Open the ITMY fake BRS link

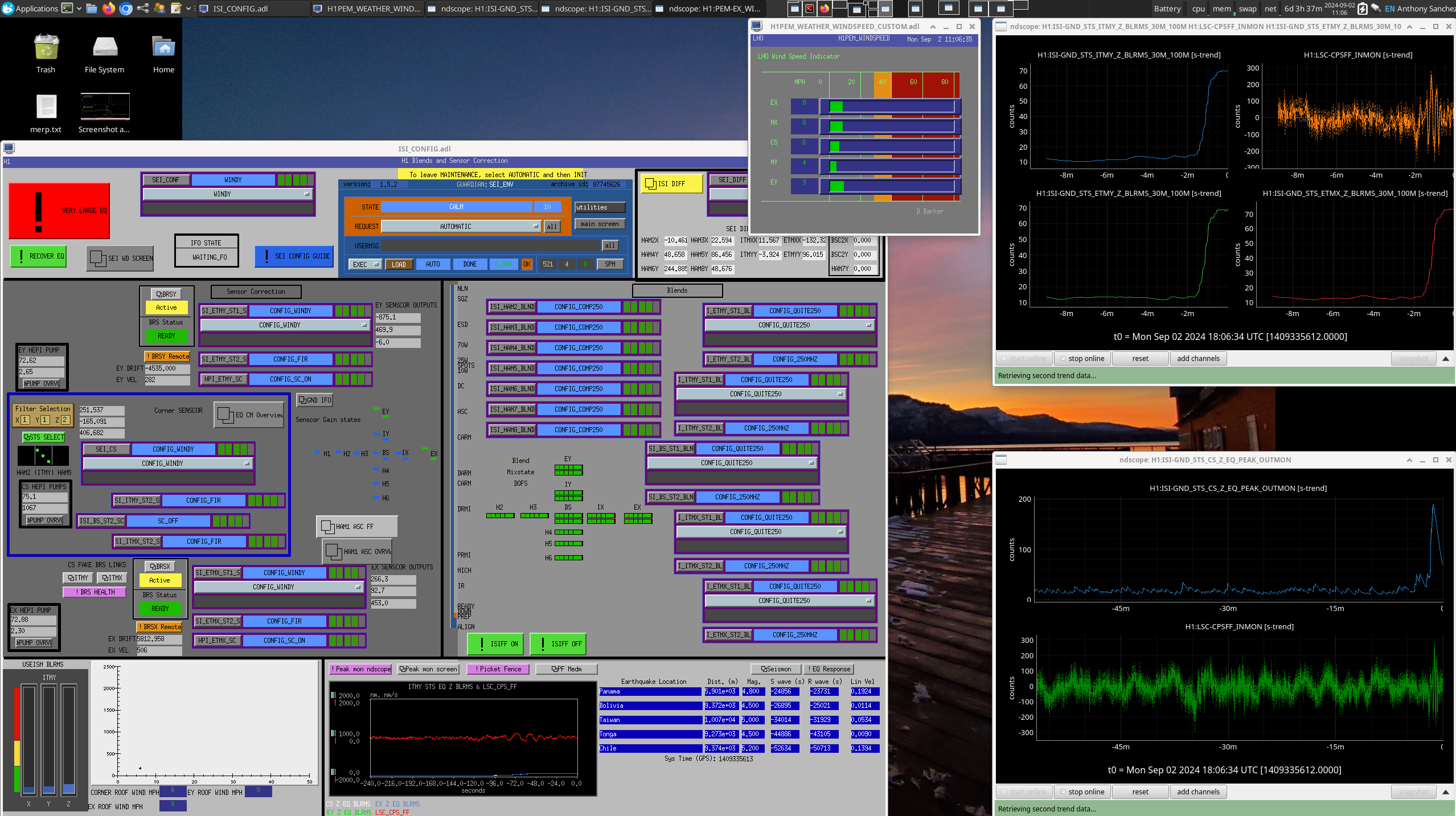[78, 578]
